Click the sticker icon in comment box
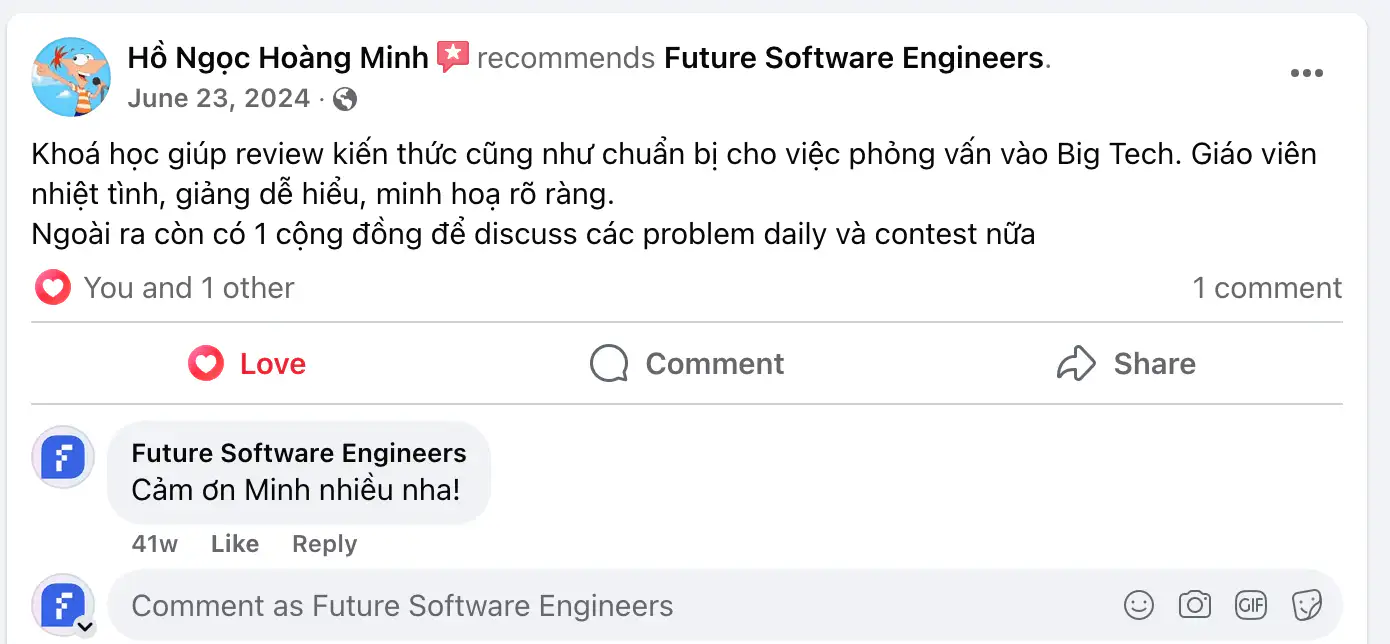 pyautogui.click(x=1306, y=605)
